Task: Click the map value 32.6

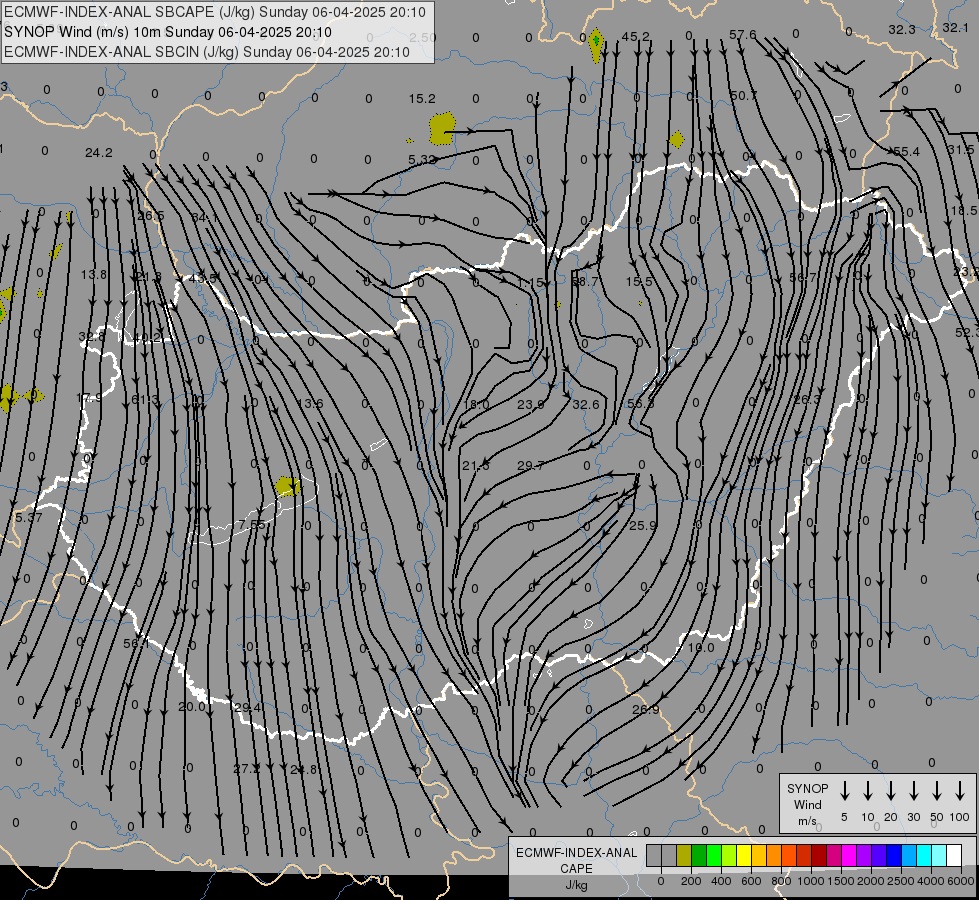Action: (586, 405)
